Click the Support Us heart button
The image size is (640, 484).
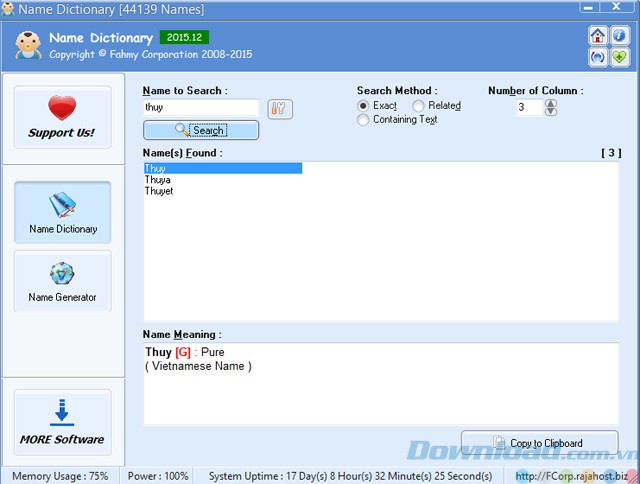62,117
